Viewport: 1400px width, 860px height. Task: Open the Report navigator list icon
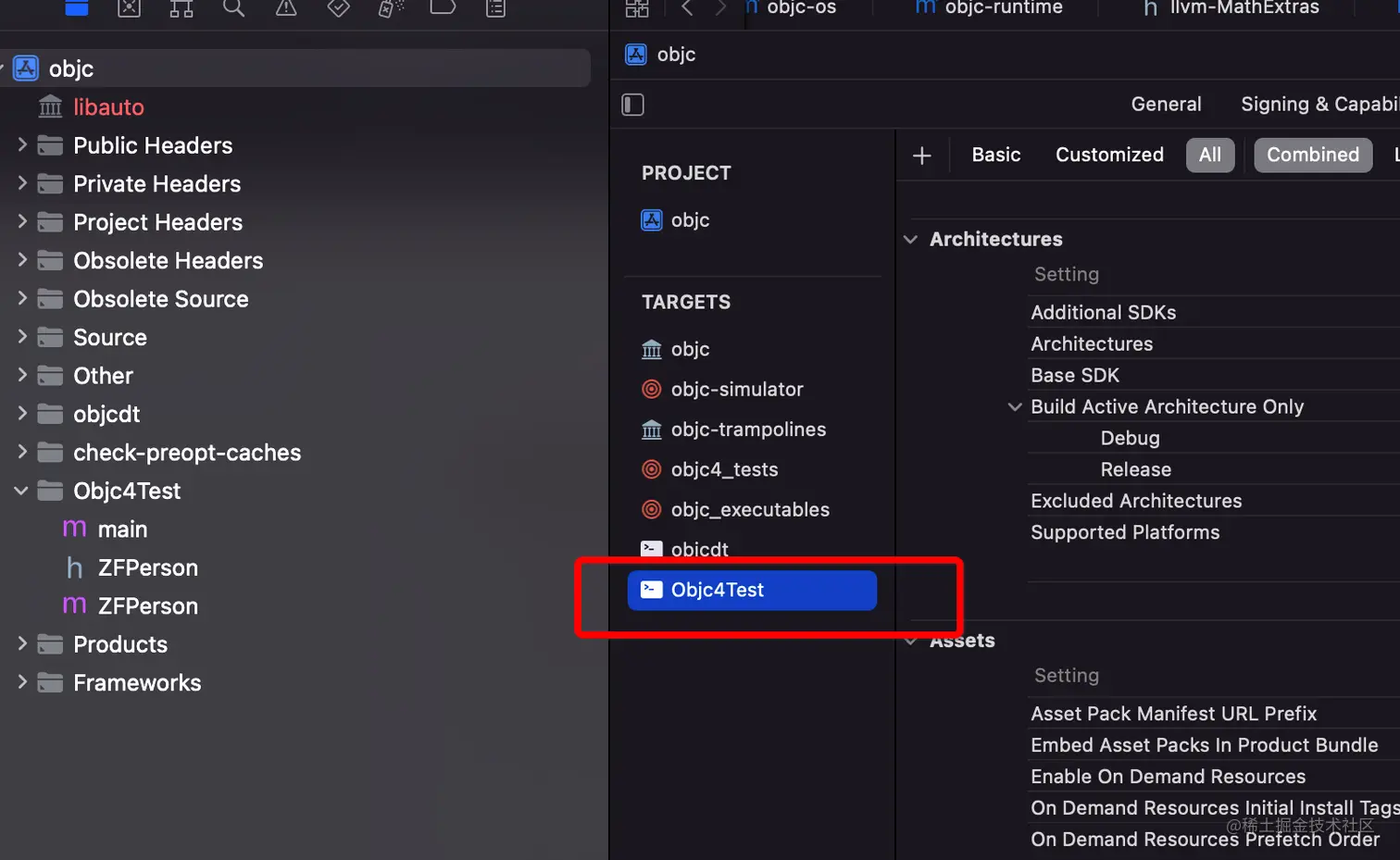pyautogui.click(x=496, y=8)
